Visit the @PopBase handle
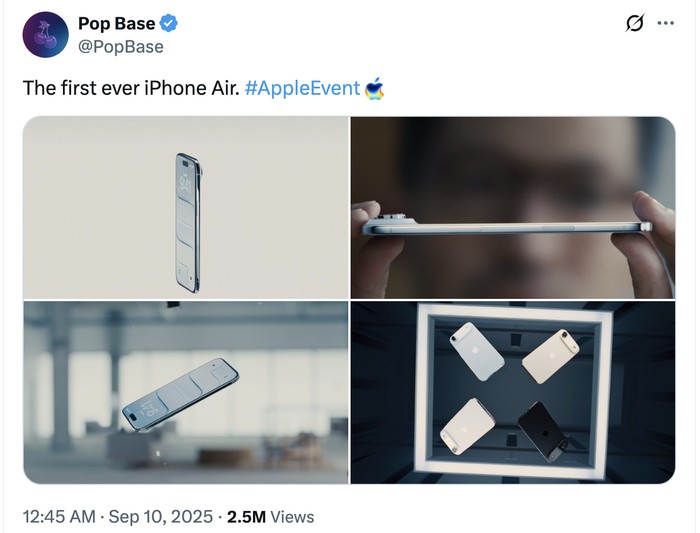Viewport: 700px width, 533px height. (120, 47)
